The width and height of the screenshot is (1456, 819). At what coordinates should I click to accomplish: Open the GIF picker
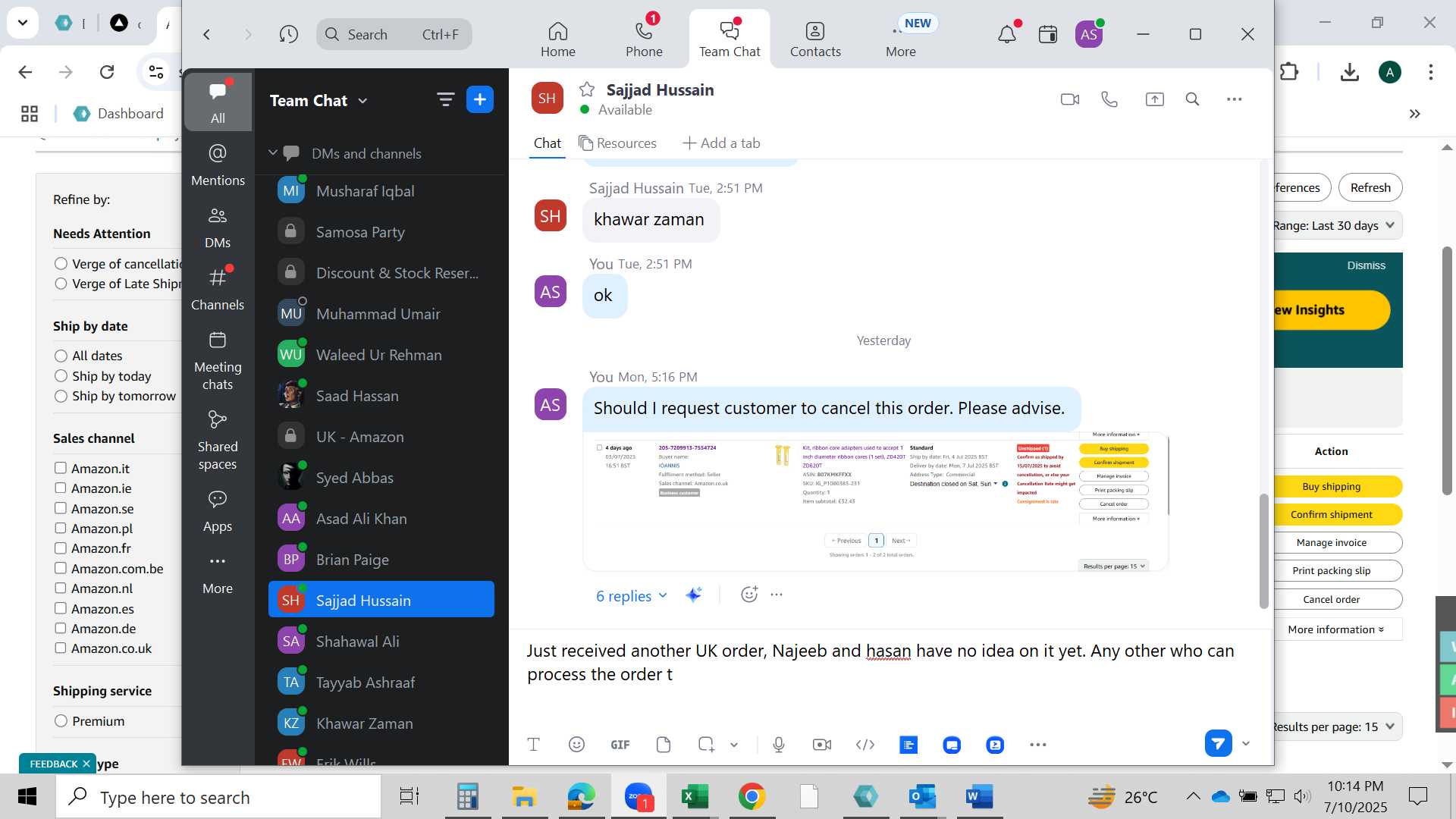pyautogui.click(x=620, y=745)
